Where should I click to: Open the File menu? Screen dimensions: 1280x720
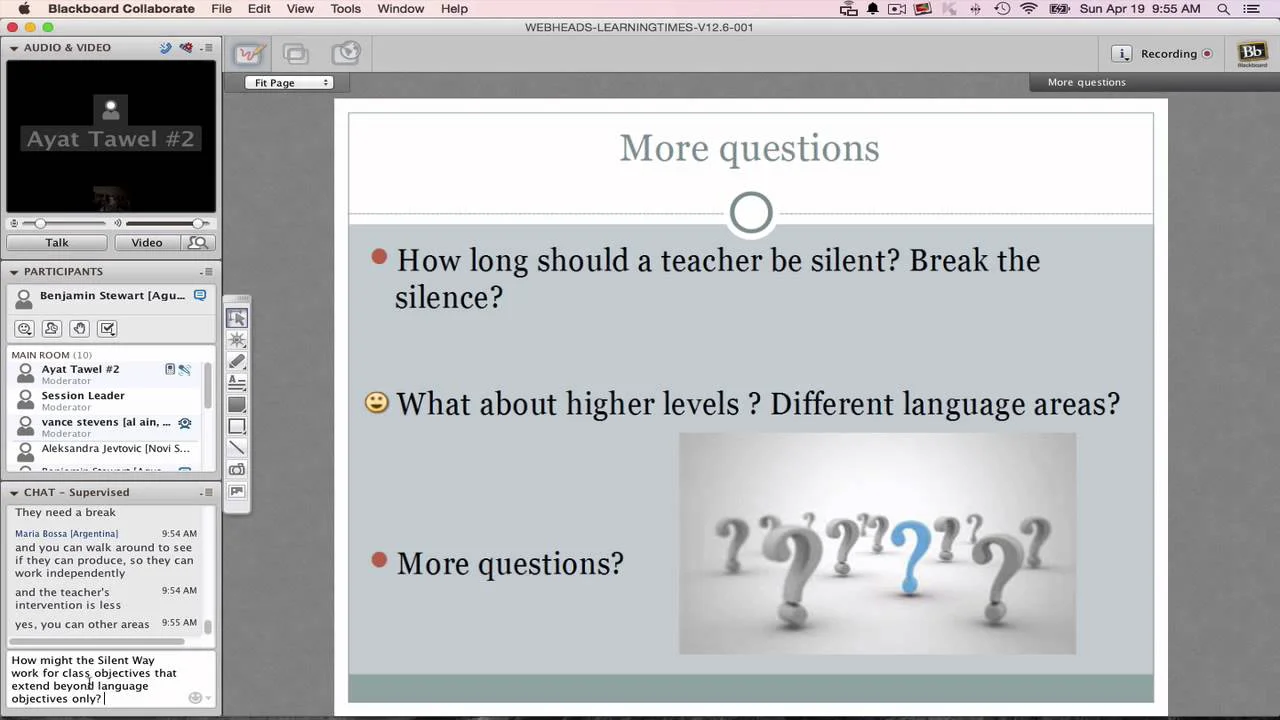click(221, 9)
